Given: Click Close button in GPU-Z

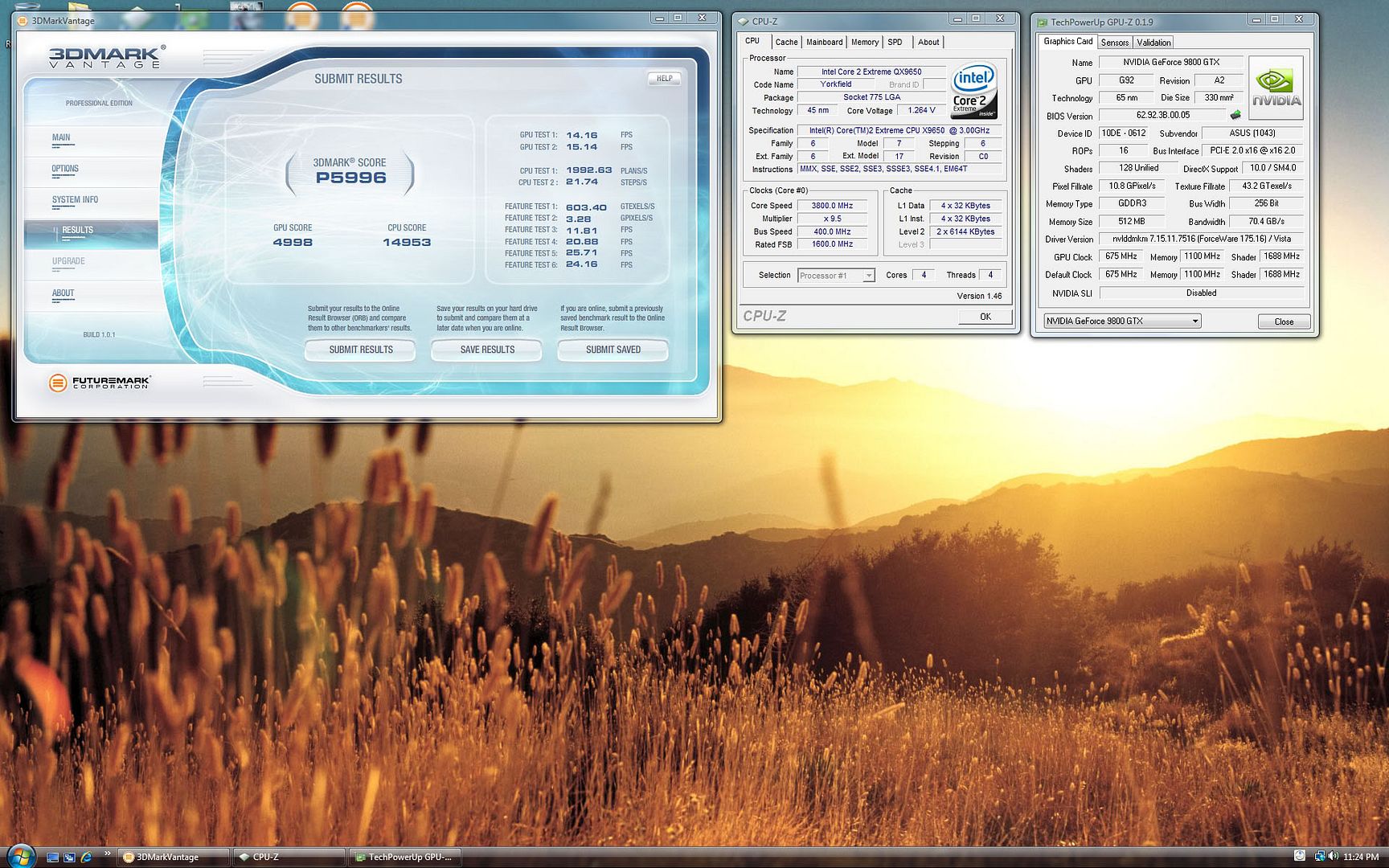Looking at the screenshot, I should tap(1284, 321).
